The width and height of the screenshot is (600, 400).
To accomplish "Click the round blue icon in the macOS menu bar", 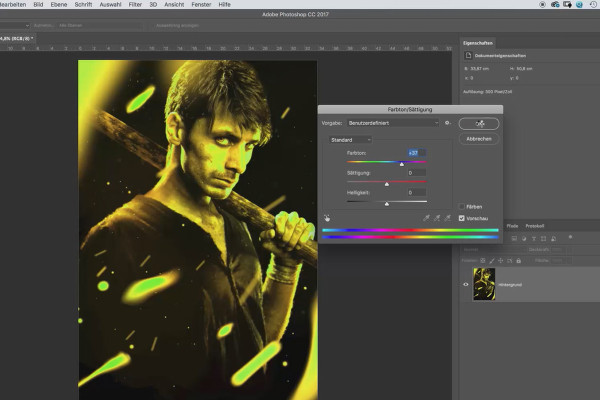I will point(579,5).
